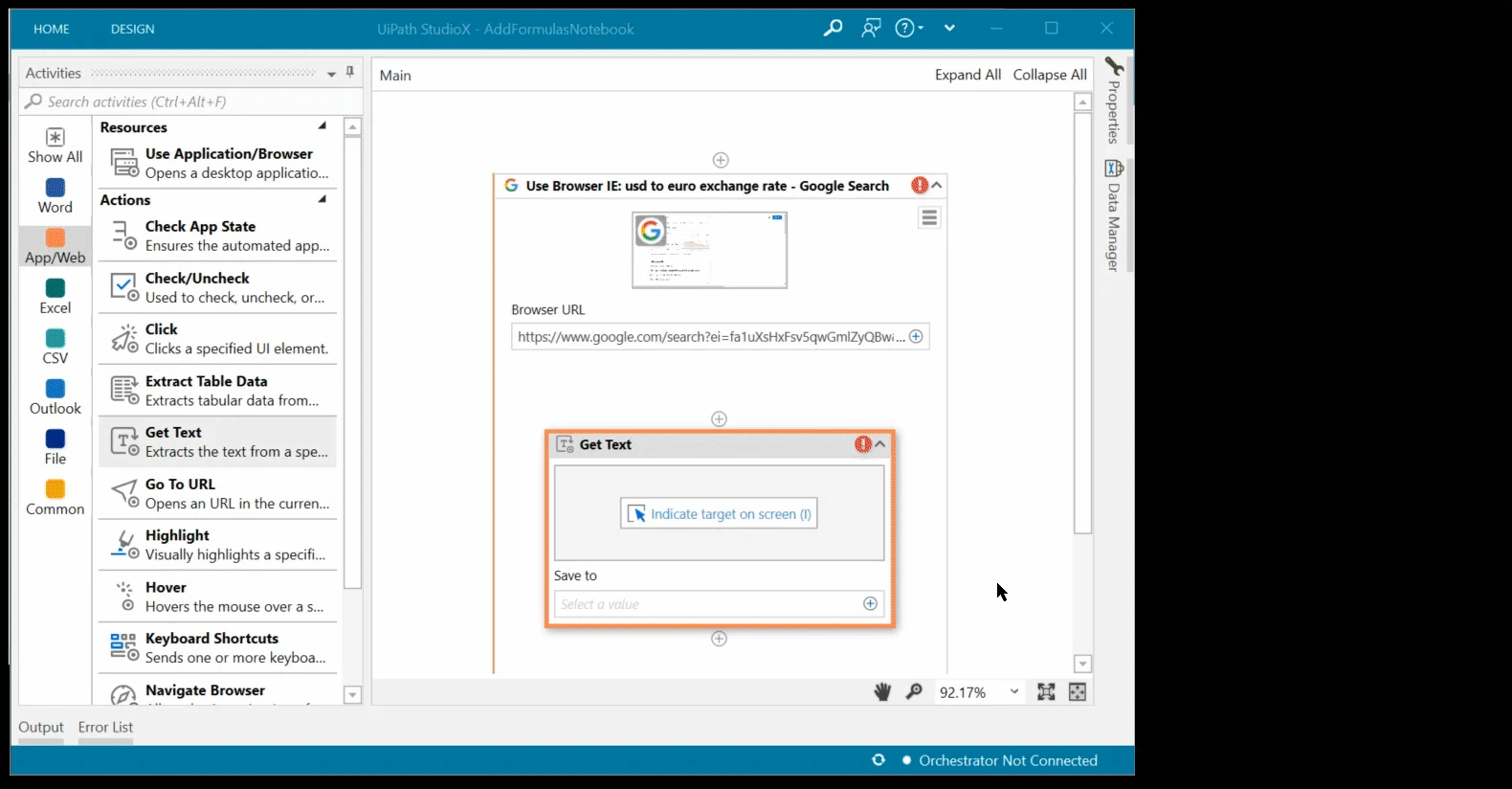Open the Browser URL plus menu
Image resolution: width=1512 pixels, height=789 pixels.
(916, 337)
